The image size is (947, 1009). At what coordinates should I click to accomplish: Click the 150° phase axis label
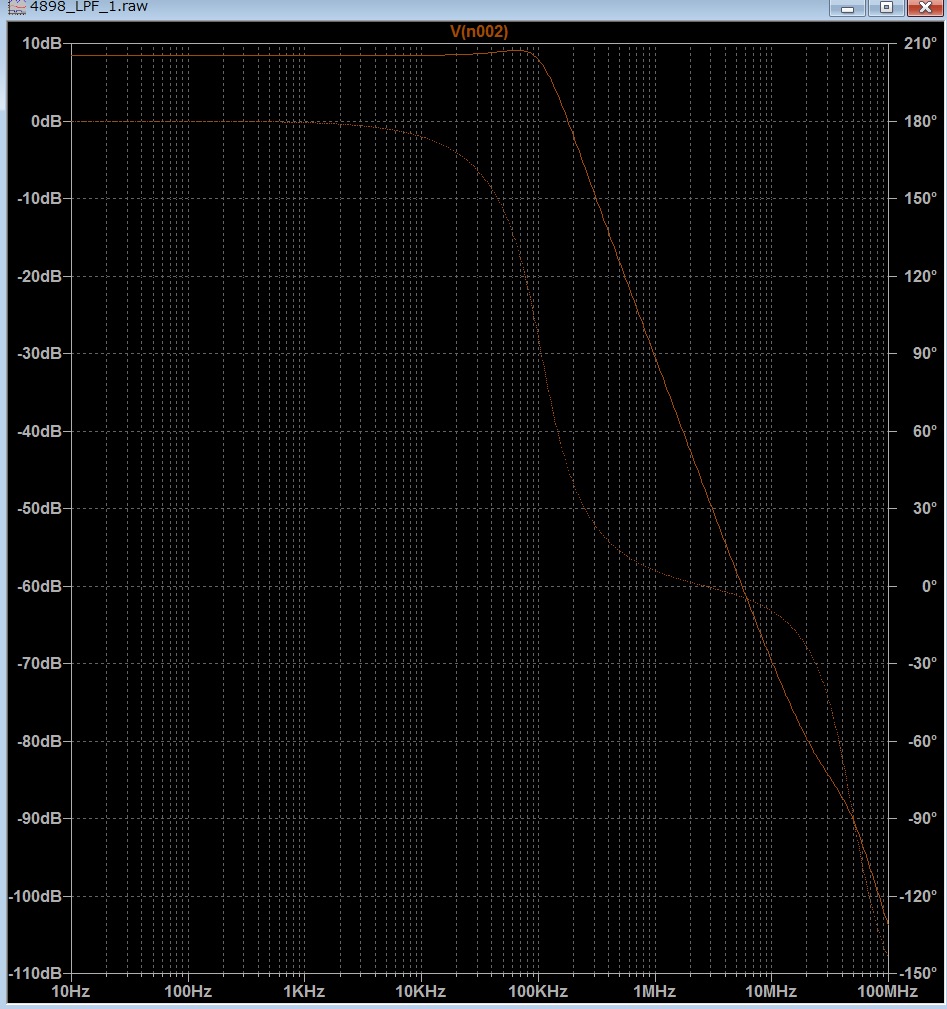point(920,198)
